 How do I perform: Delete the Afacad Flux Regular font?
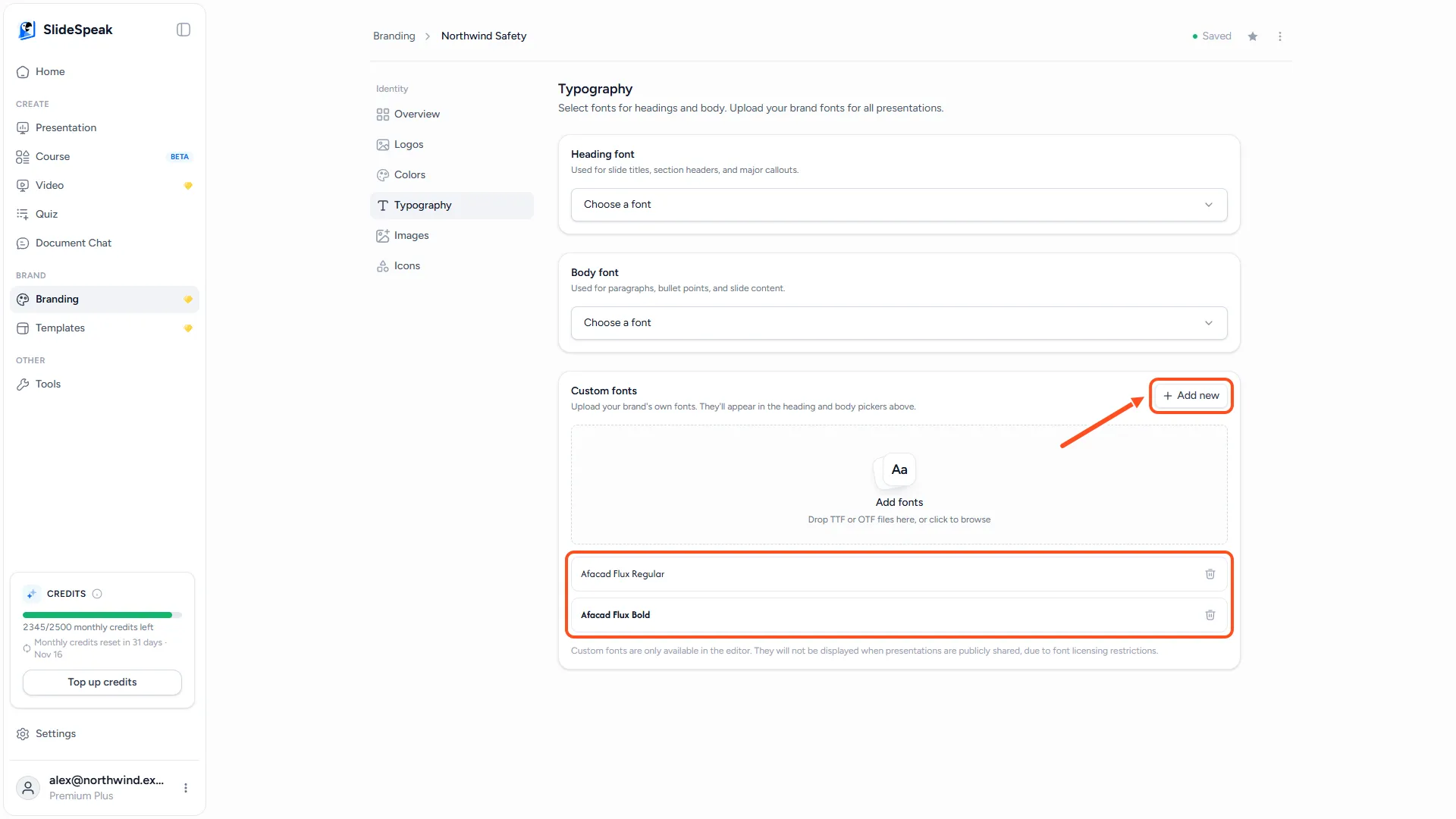click(x=1210, y=574)
